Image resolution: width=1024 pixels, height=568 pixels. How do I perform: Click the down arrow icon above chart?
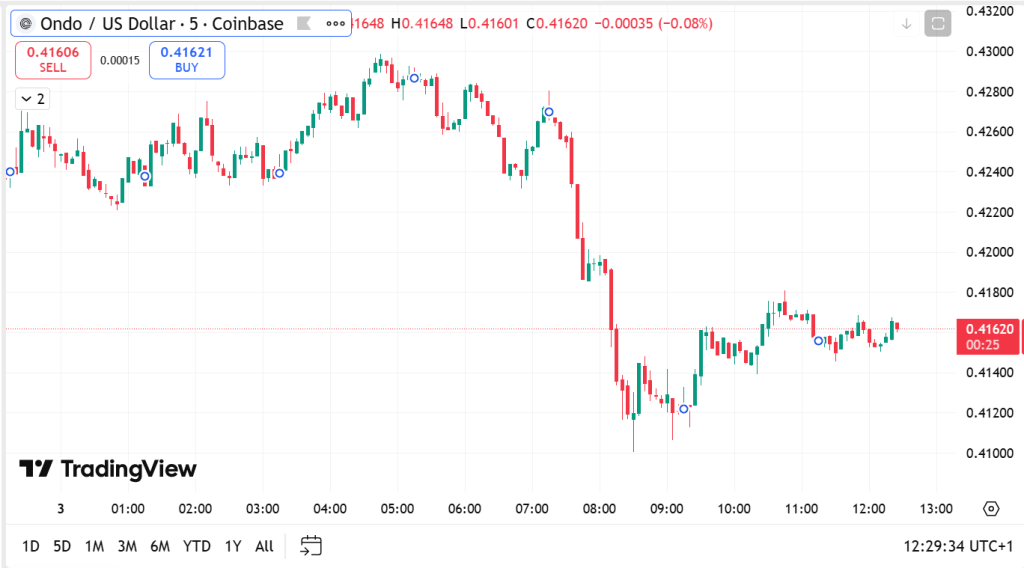point(906,23)
